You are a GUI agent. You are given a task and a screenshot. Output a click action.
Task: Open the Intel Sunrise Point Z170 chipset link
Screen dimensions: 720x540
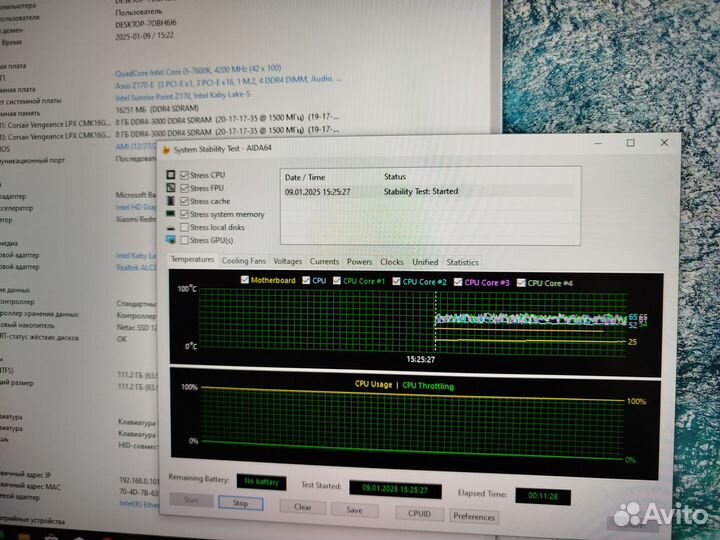(x=183, y=96)
